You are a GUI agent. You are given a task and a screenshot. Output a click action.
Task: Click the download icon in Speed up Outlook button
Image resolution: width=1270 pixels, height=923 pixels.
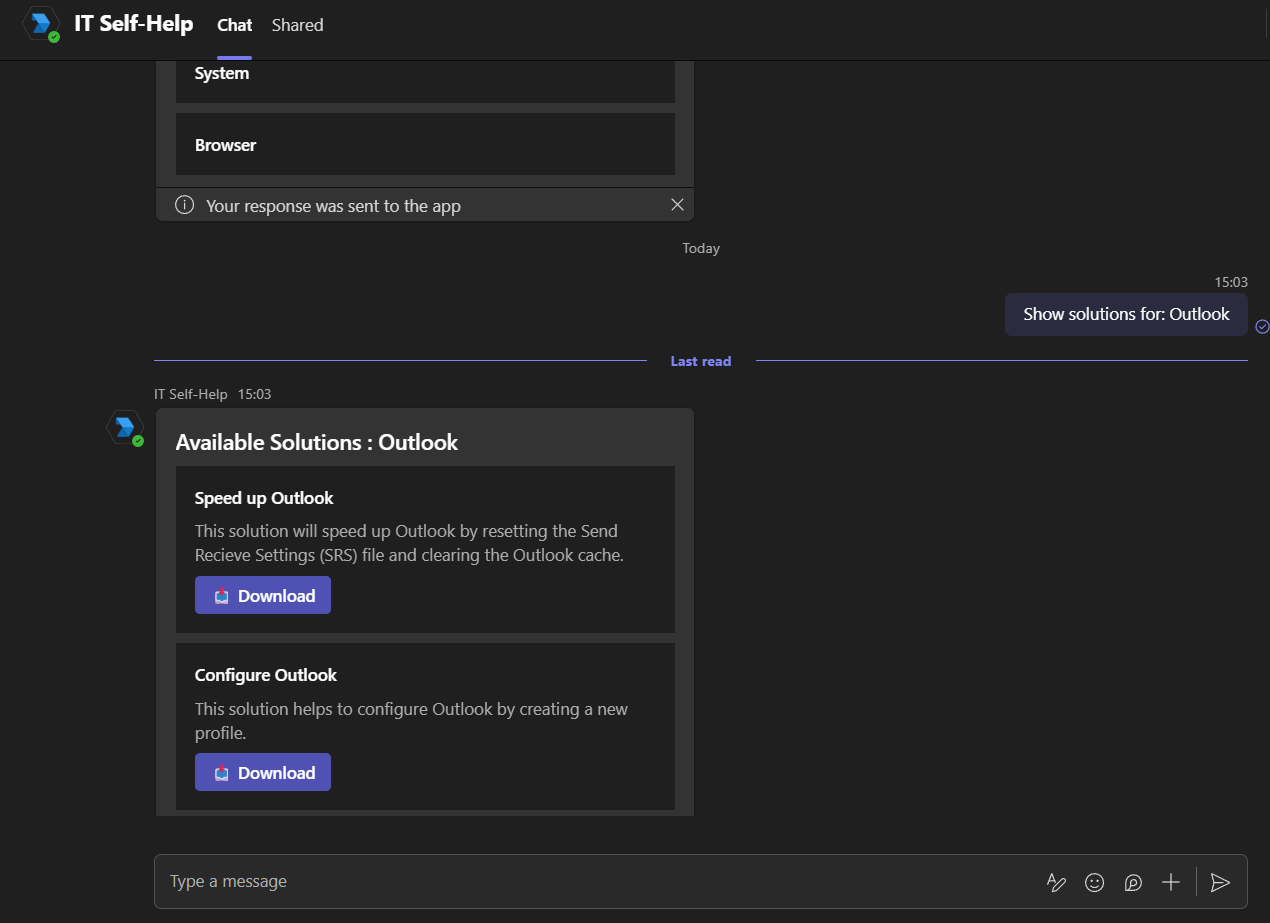pos(222,596)
